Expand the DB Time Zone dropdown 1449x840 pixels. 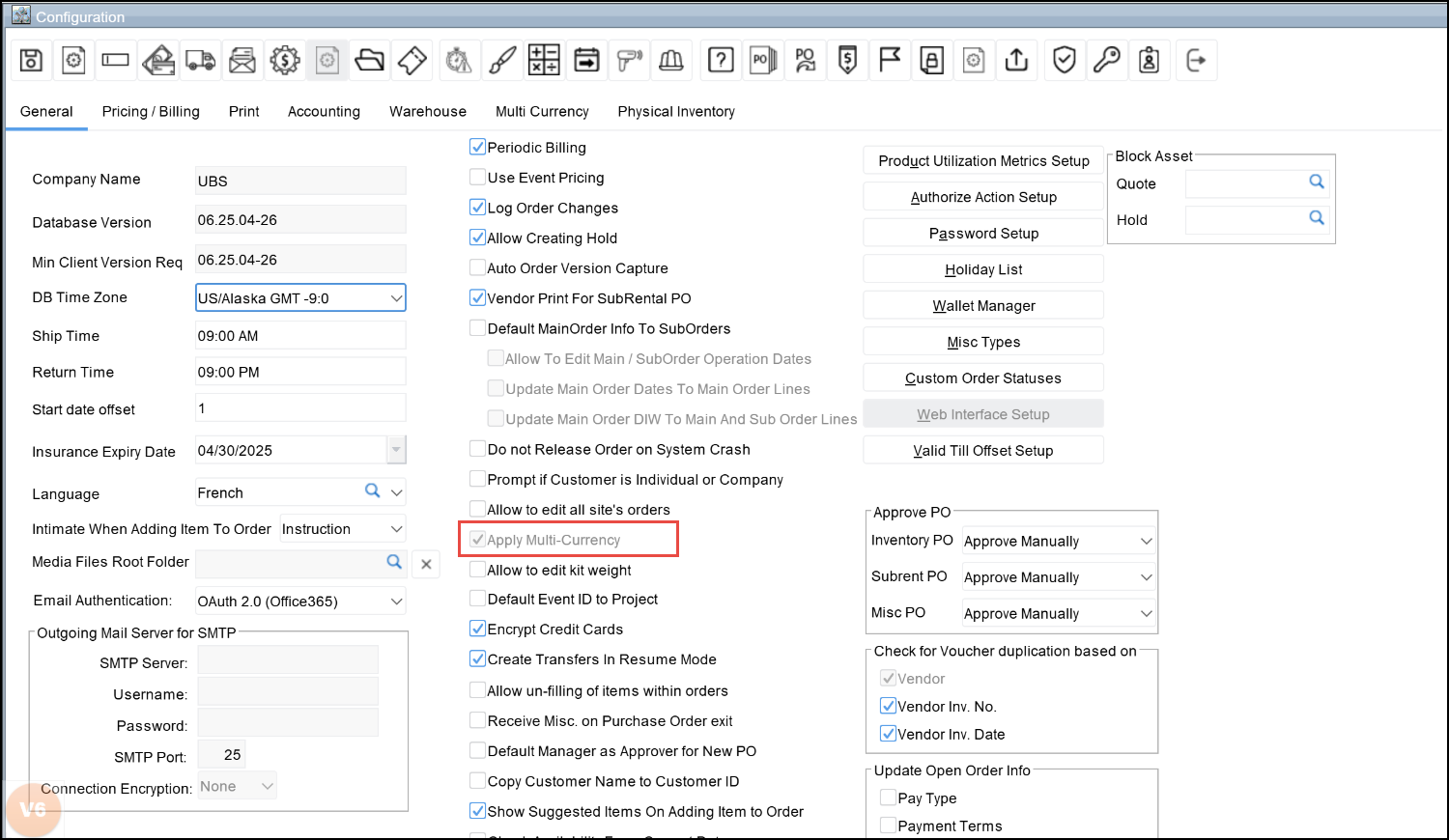point(396,298)
